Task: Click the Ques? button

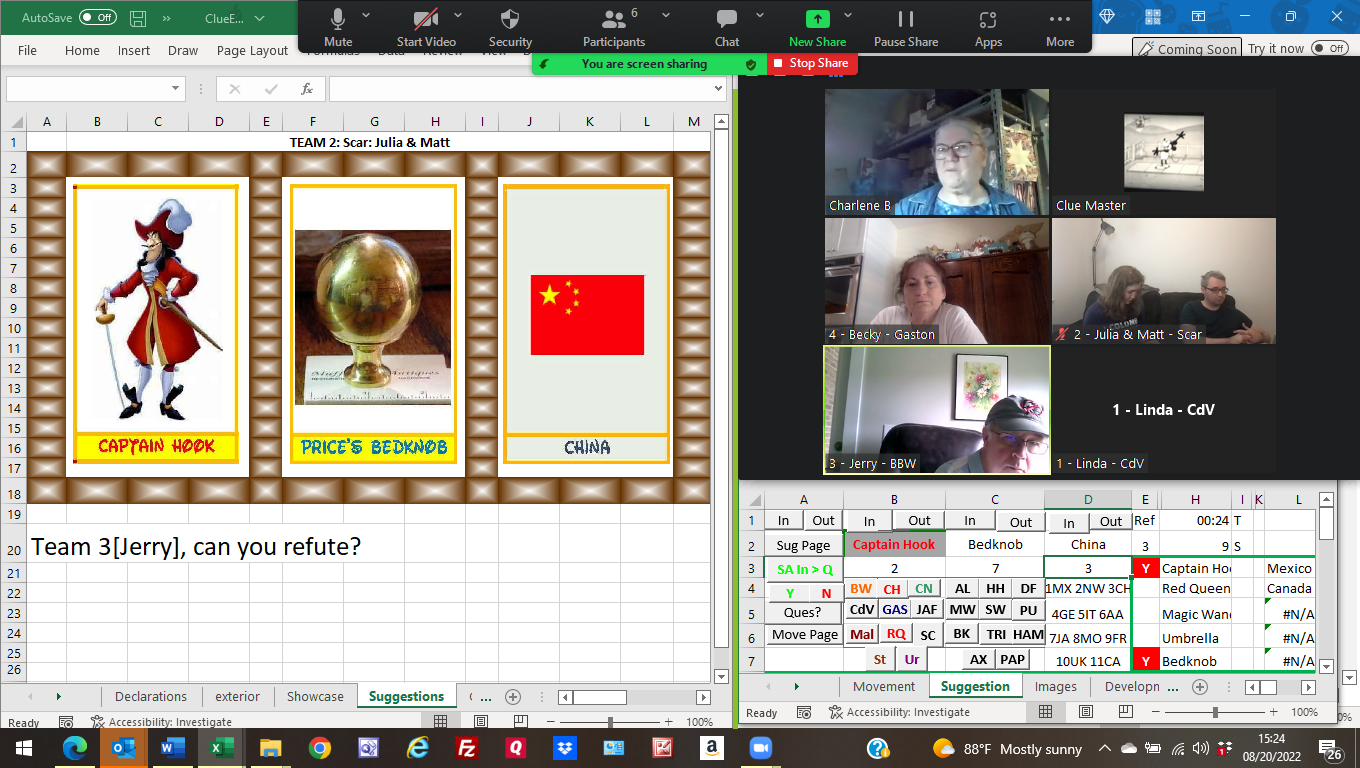Action: coord(803,612)
